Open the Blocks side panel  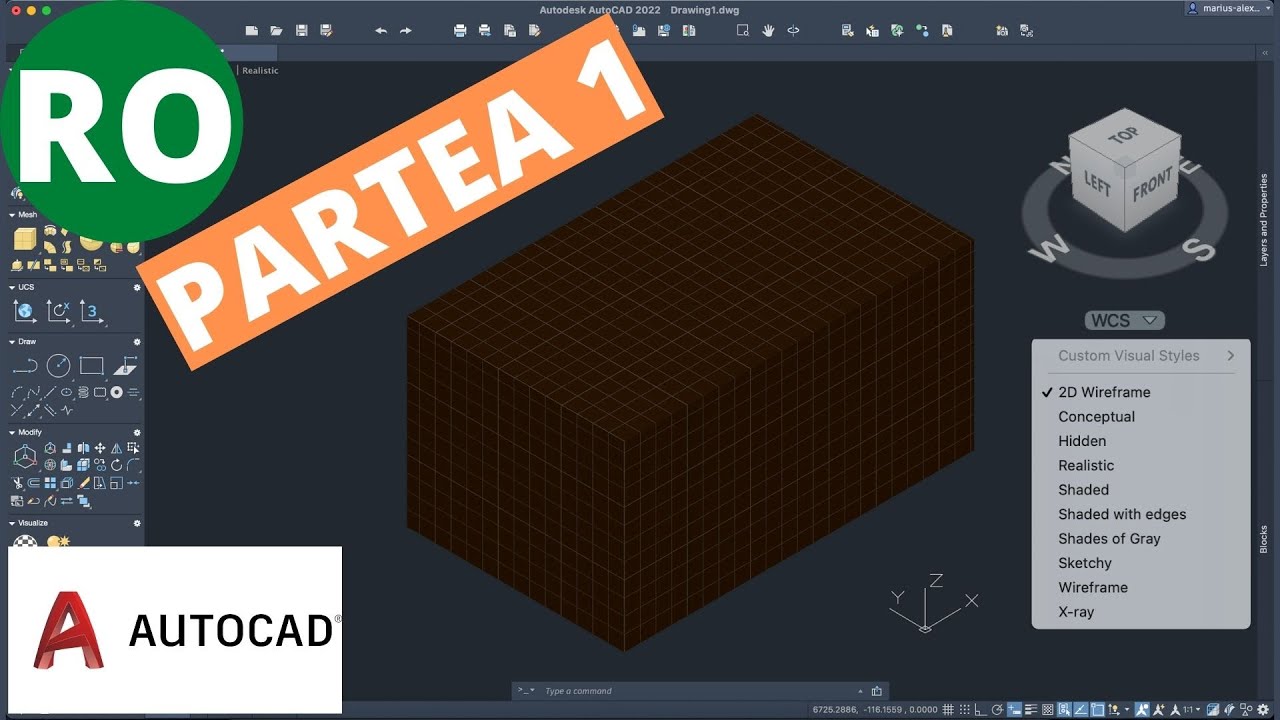[x=1264, y=539]
